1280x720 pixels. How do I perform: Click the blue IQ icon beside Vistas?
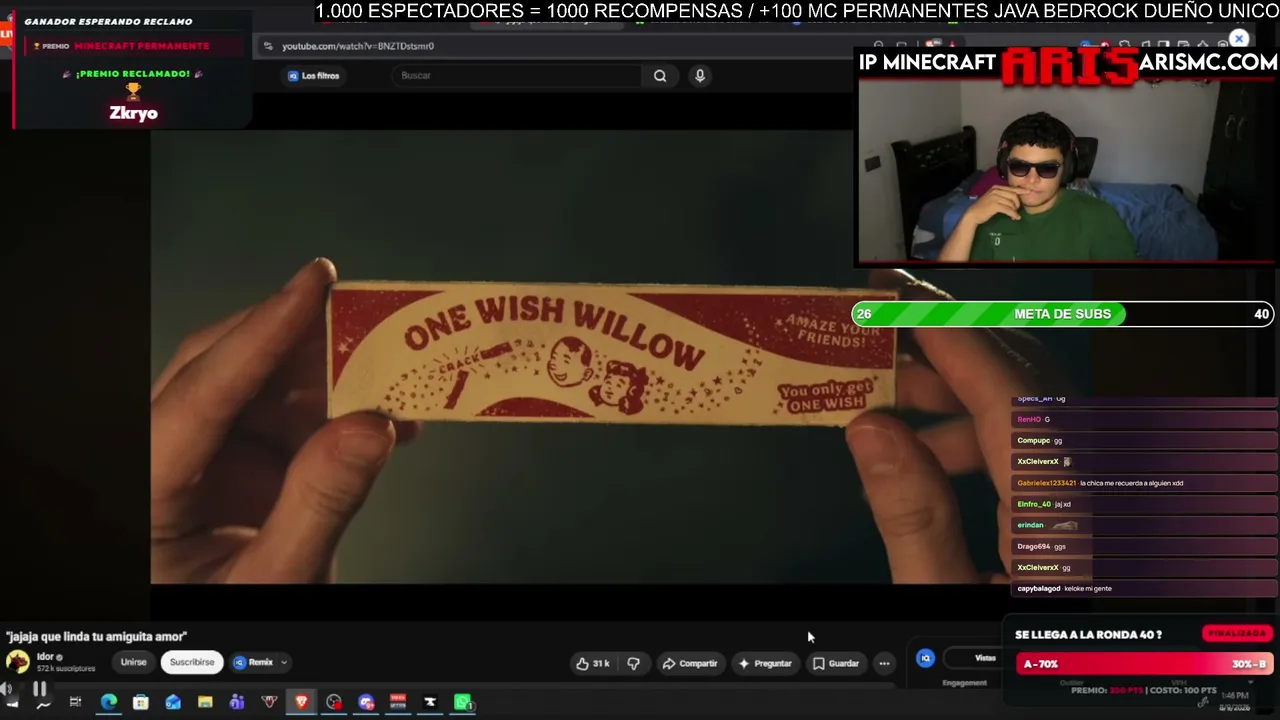click(x=925, y=658)
